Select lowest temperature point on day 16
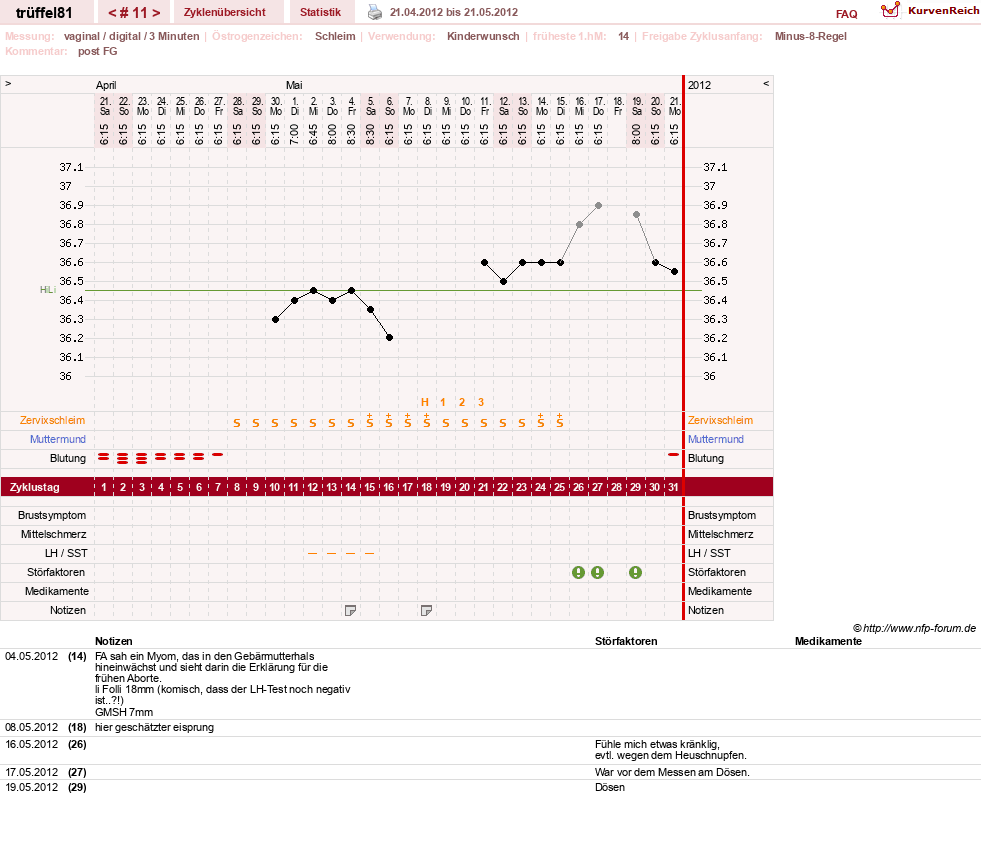 (x=389, y=337)
